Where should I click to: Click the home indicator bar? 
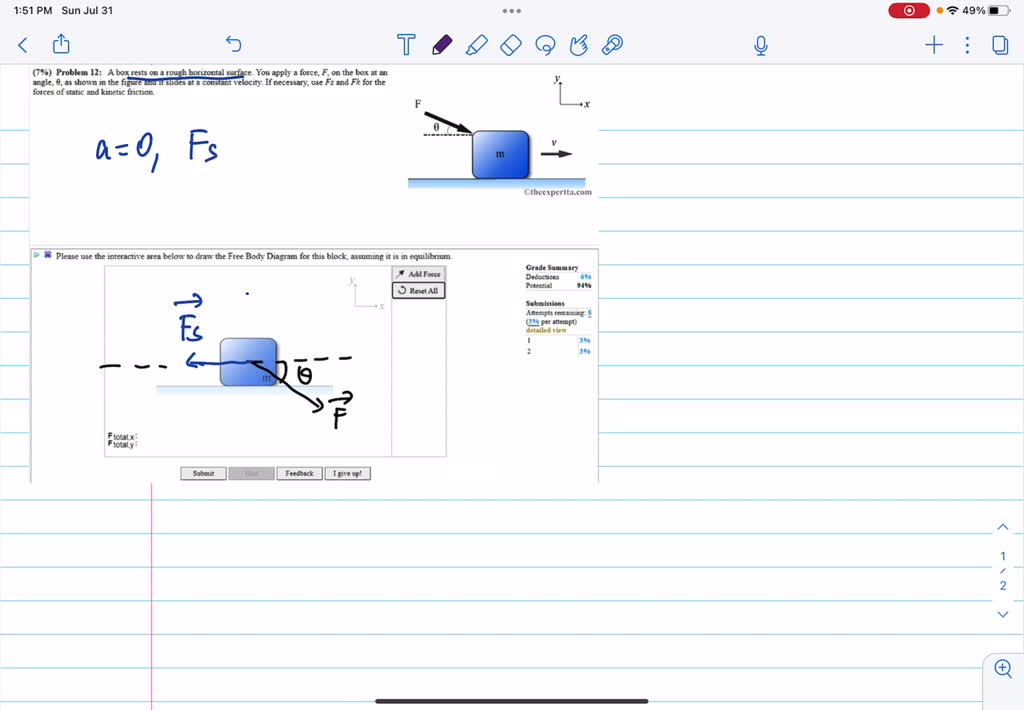[511, 702]
